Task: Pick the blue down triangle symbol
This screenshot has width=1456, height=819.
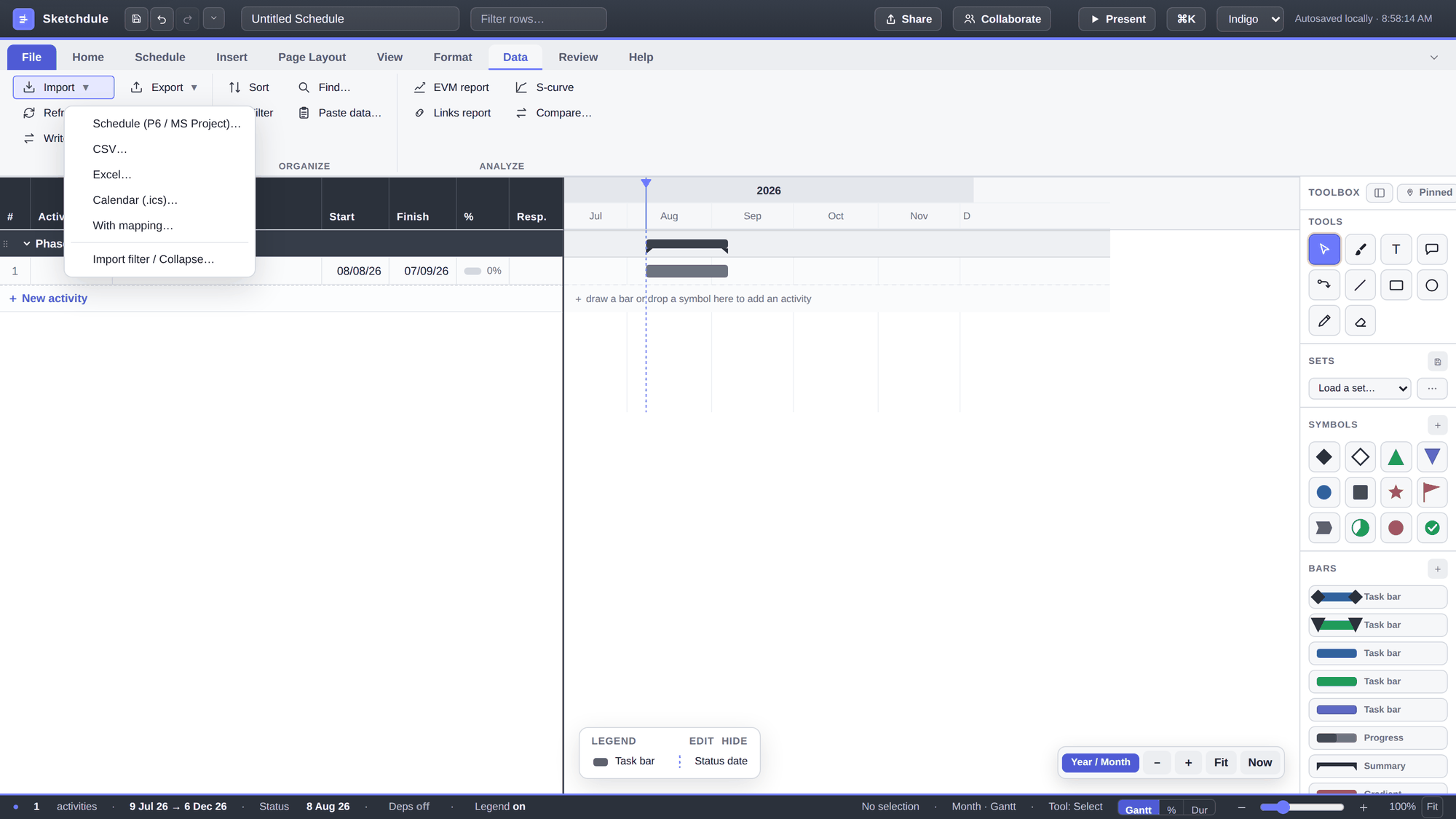Action: [x=1431, y=456]
